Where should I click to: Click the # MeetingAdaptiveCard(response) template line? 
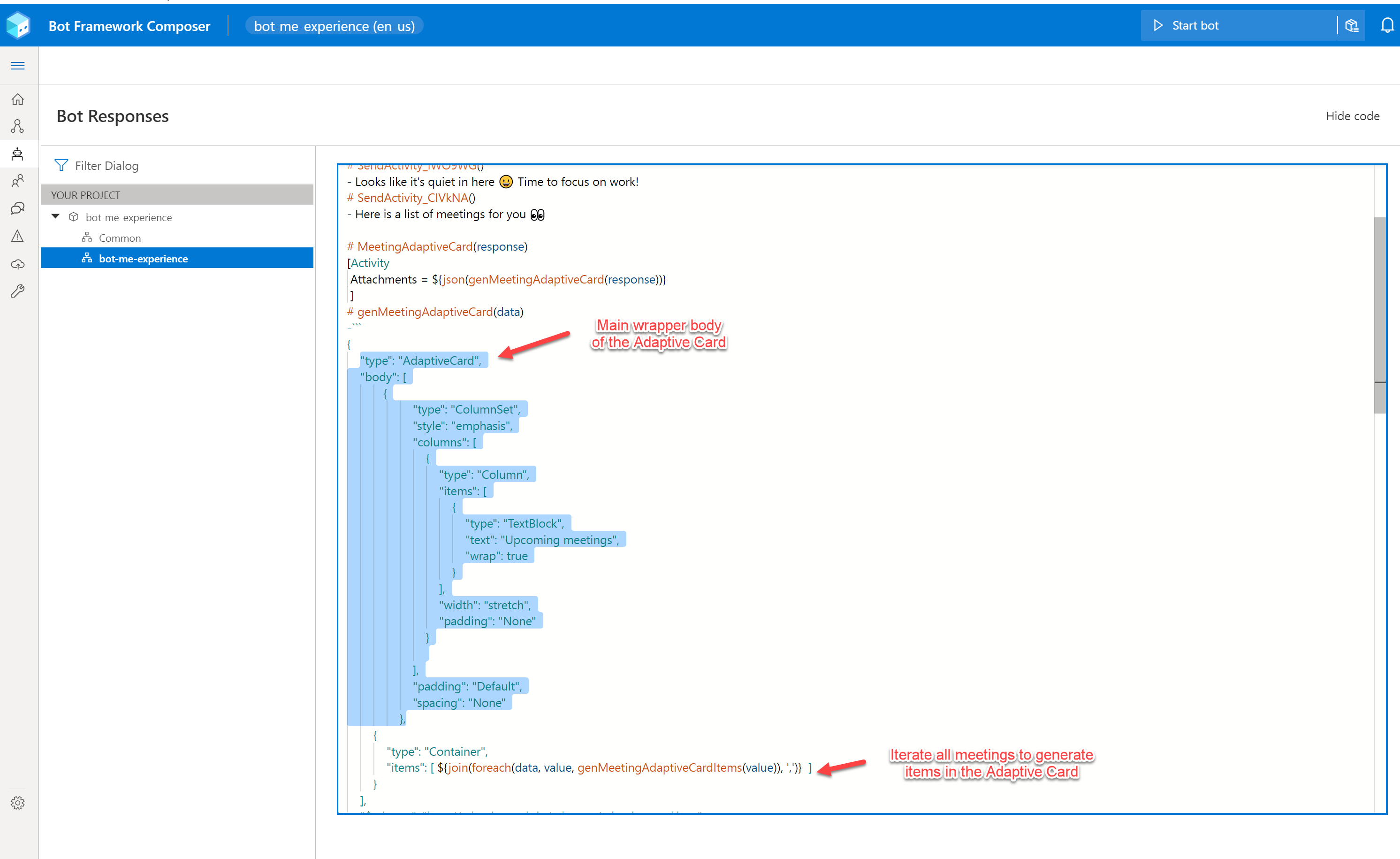[437, 246]
